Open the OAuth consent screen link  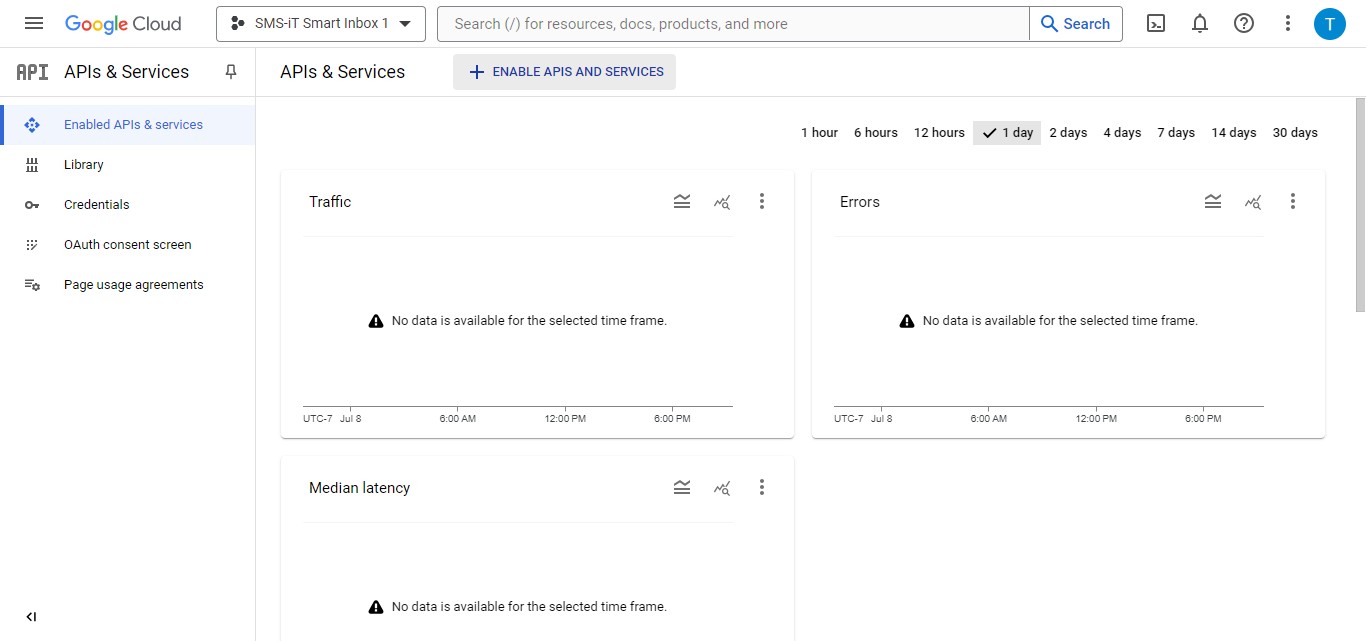(128, 244)
